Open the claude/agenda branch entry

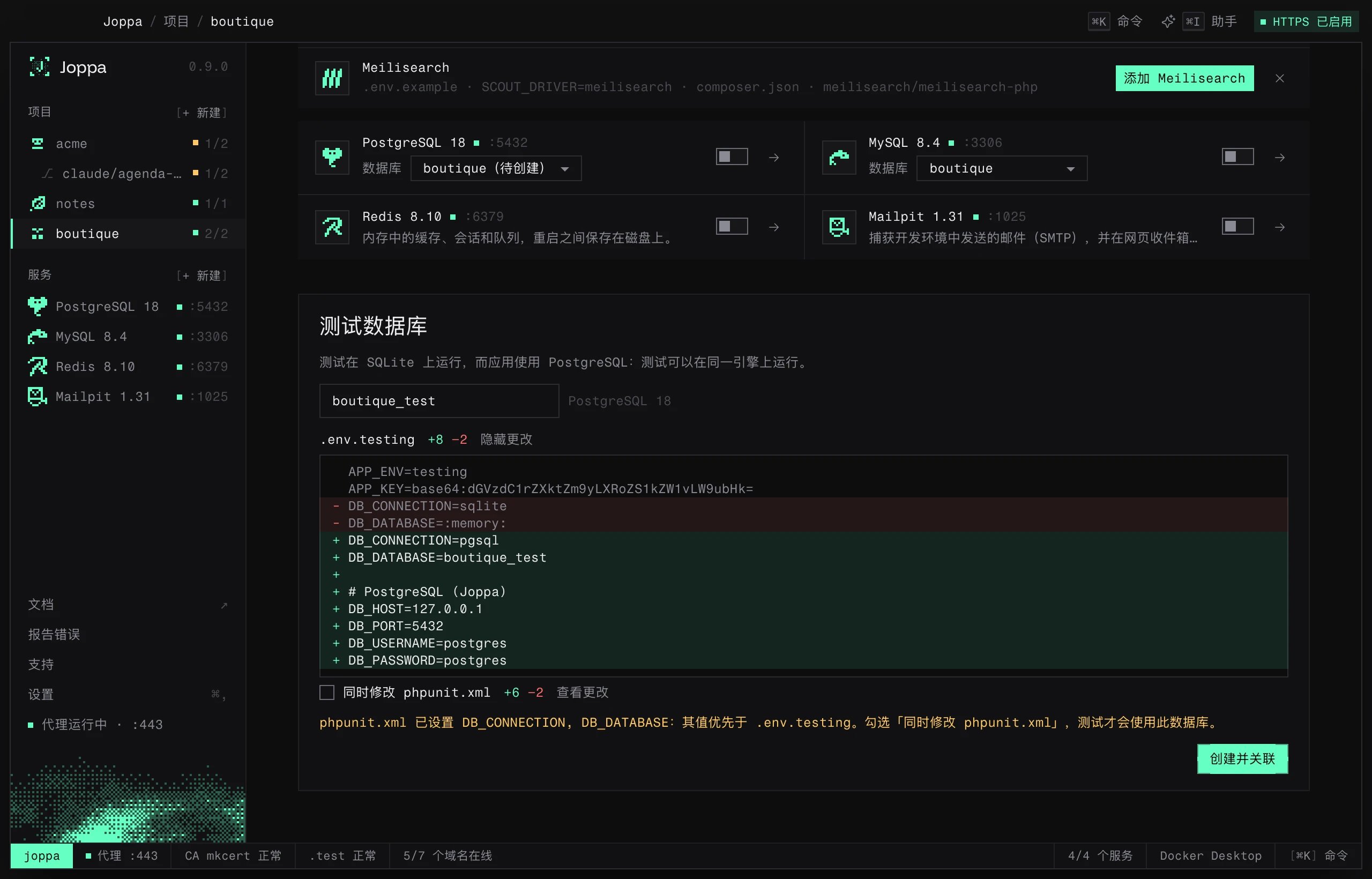click(x=129, y=173)
